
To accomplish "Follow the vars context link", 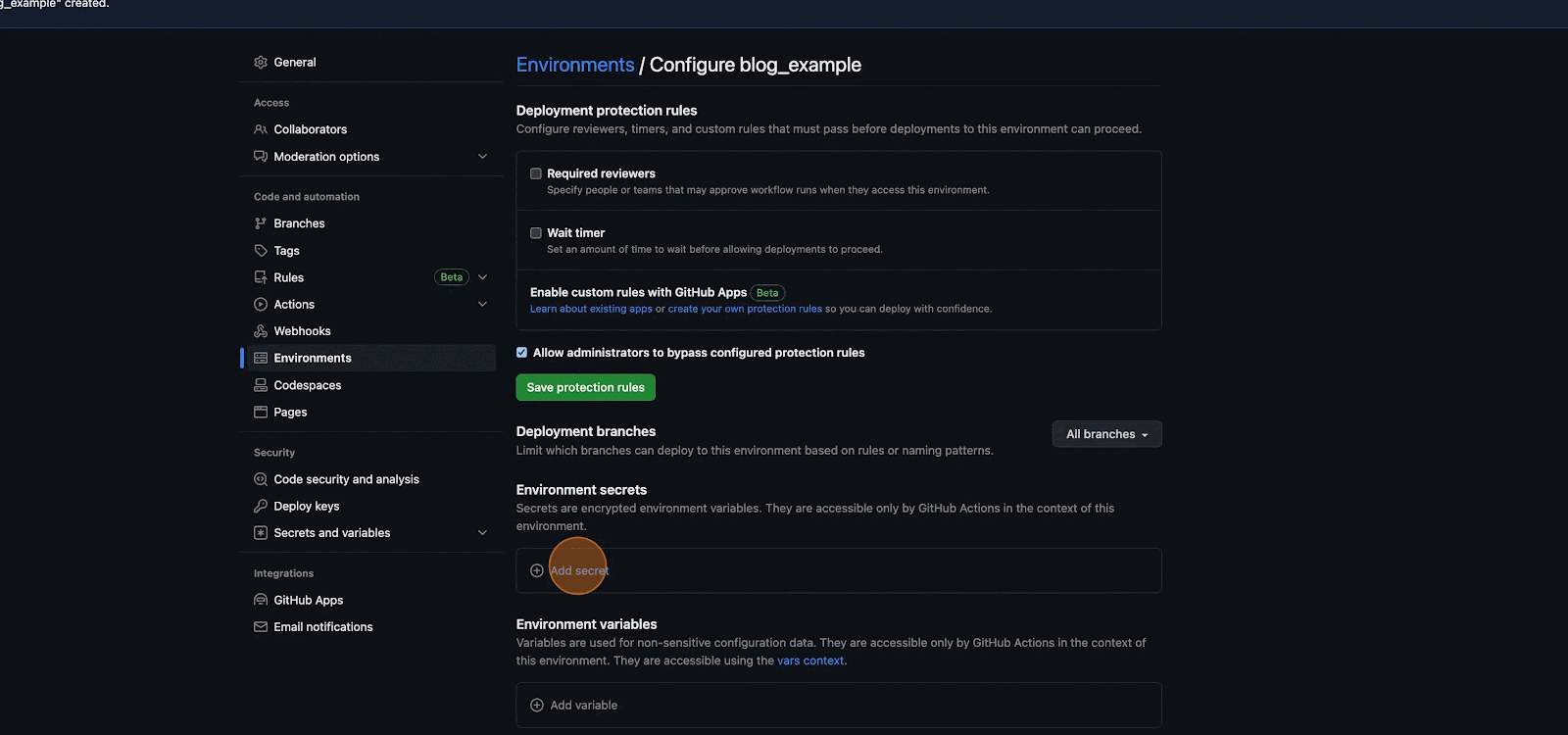I will point(810,661).
